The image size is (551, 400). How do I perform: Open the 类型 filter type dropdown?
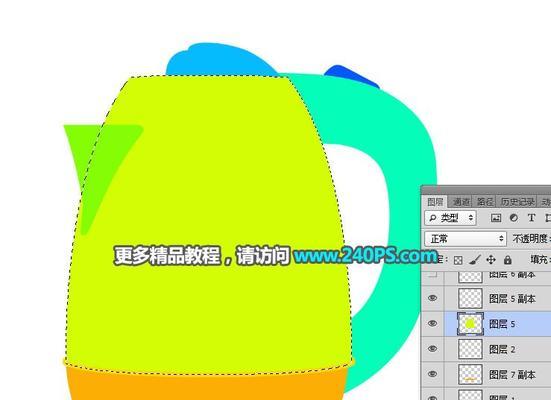coord(450,218)
